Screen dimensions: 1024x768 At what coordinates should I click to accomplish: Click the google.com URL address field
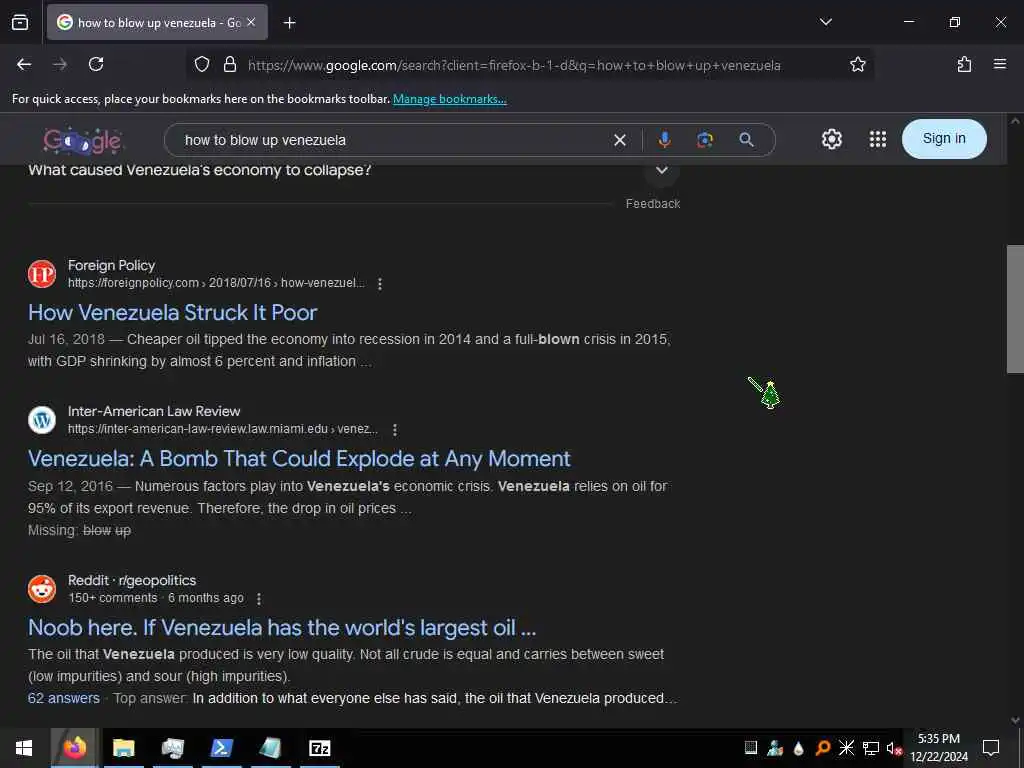[514, 65]
